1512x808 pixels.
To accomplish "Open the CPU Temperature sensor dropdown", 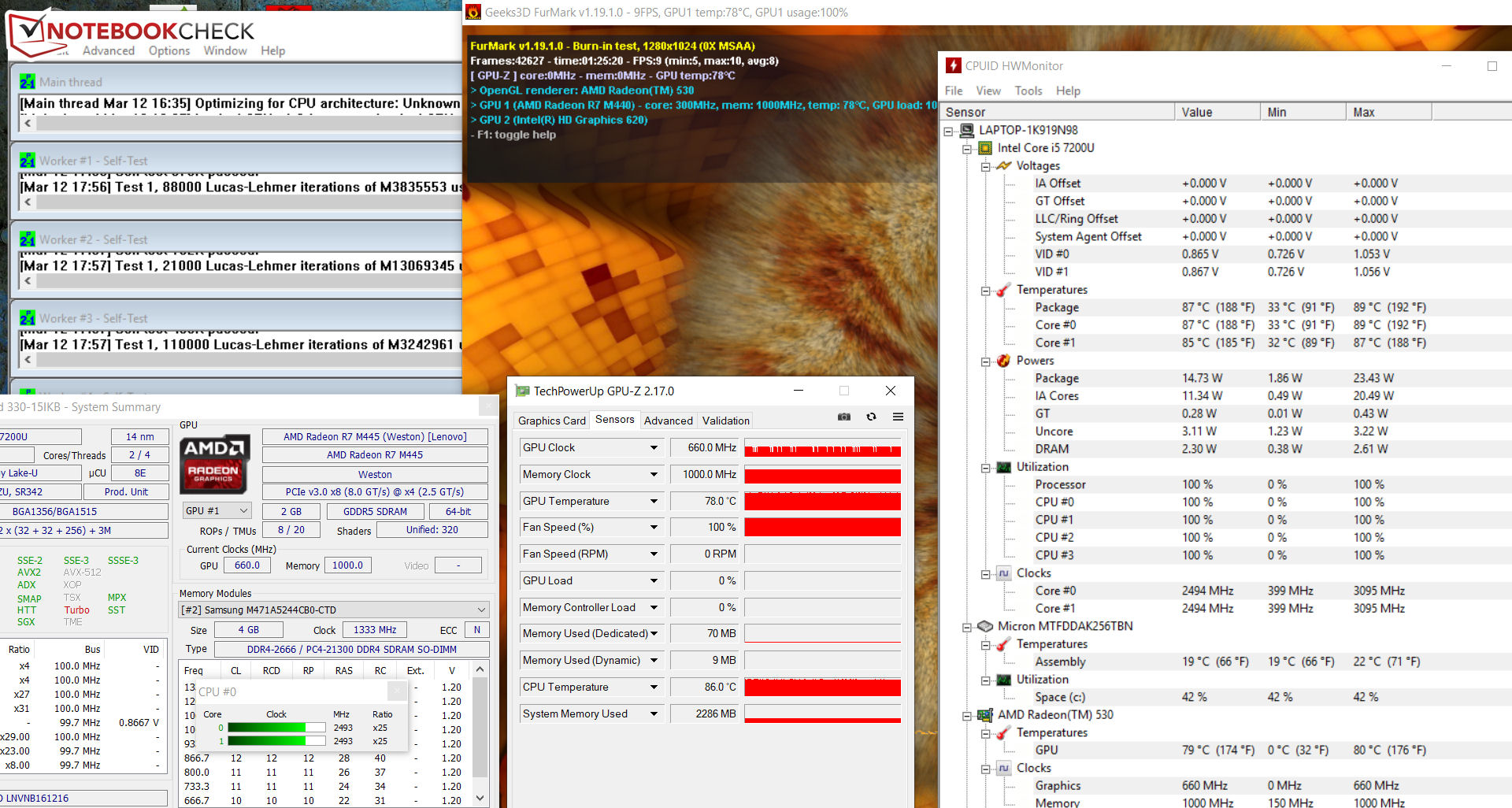I will click(x=654, y=687).
